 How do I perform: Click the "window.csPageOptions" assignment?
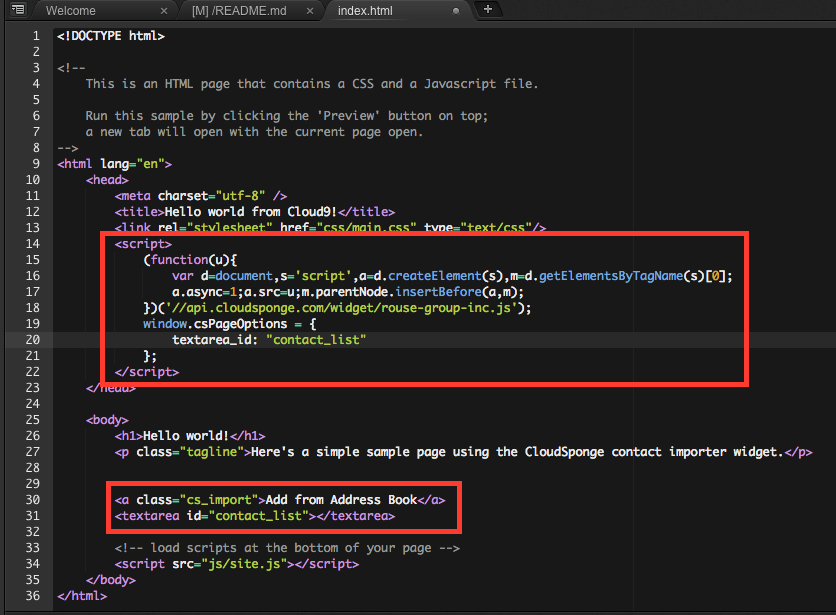230,324
